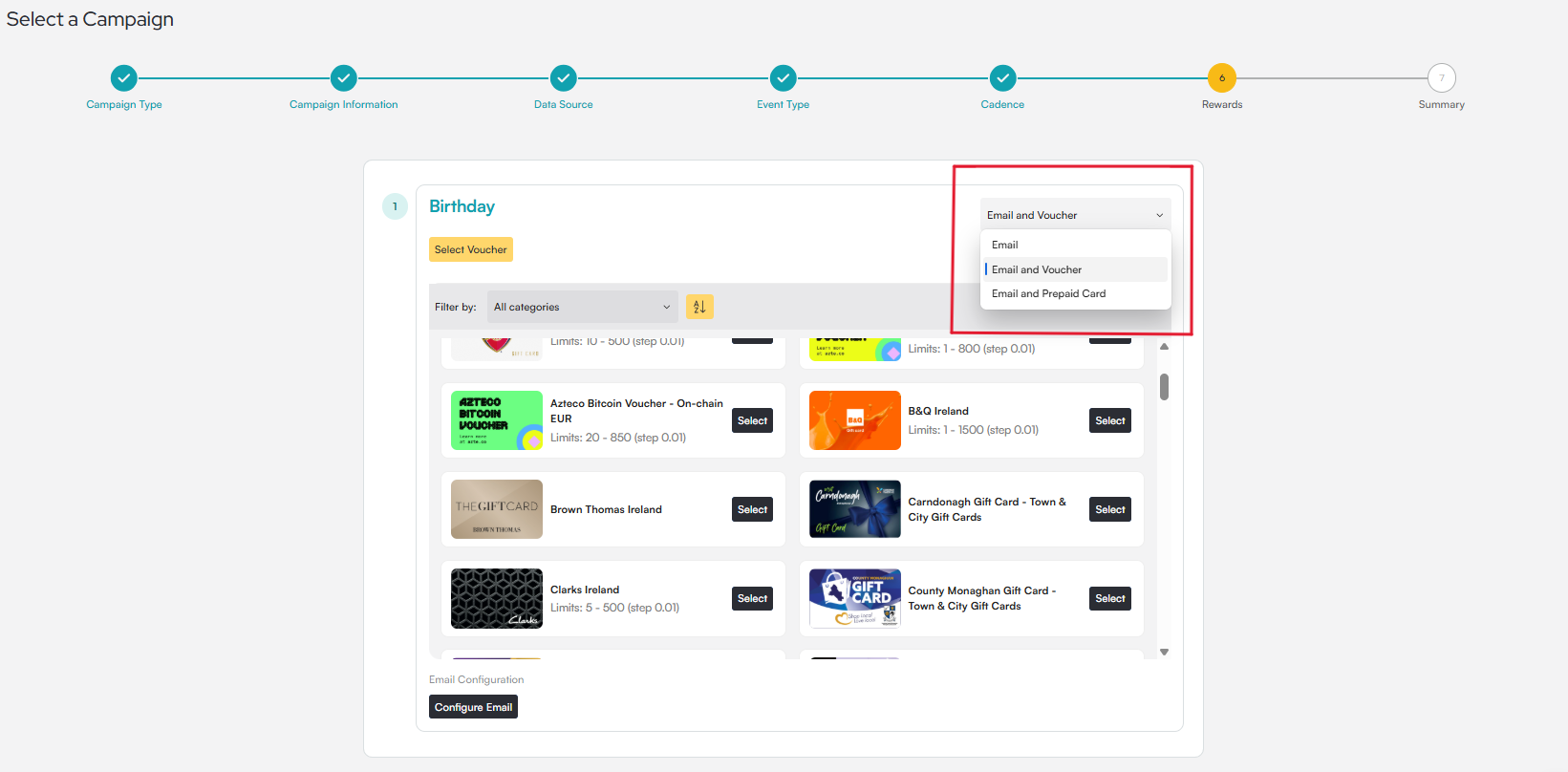Screen dimensions: 1568x772
Task: Click the Select Voucher button
Action: click(x=471, y=249)
